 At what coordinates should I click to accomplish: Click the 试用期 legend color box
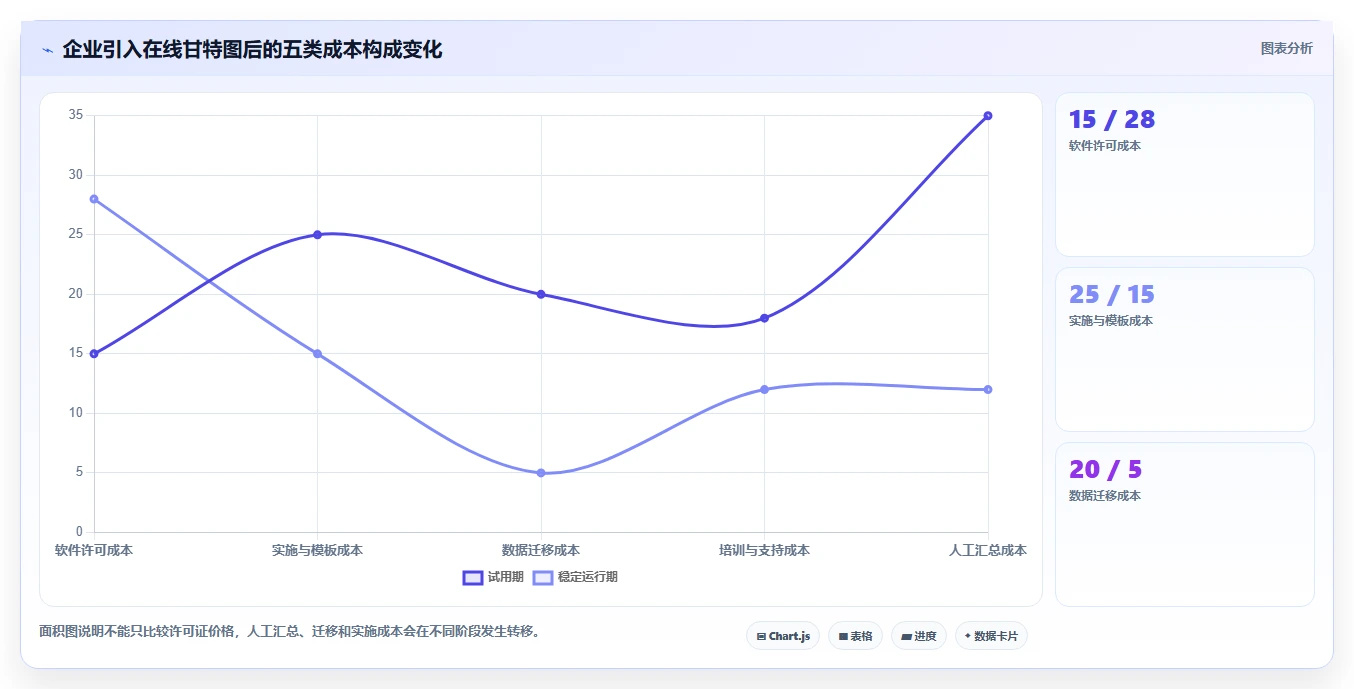[x=473, y=577]
